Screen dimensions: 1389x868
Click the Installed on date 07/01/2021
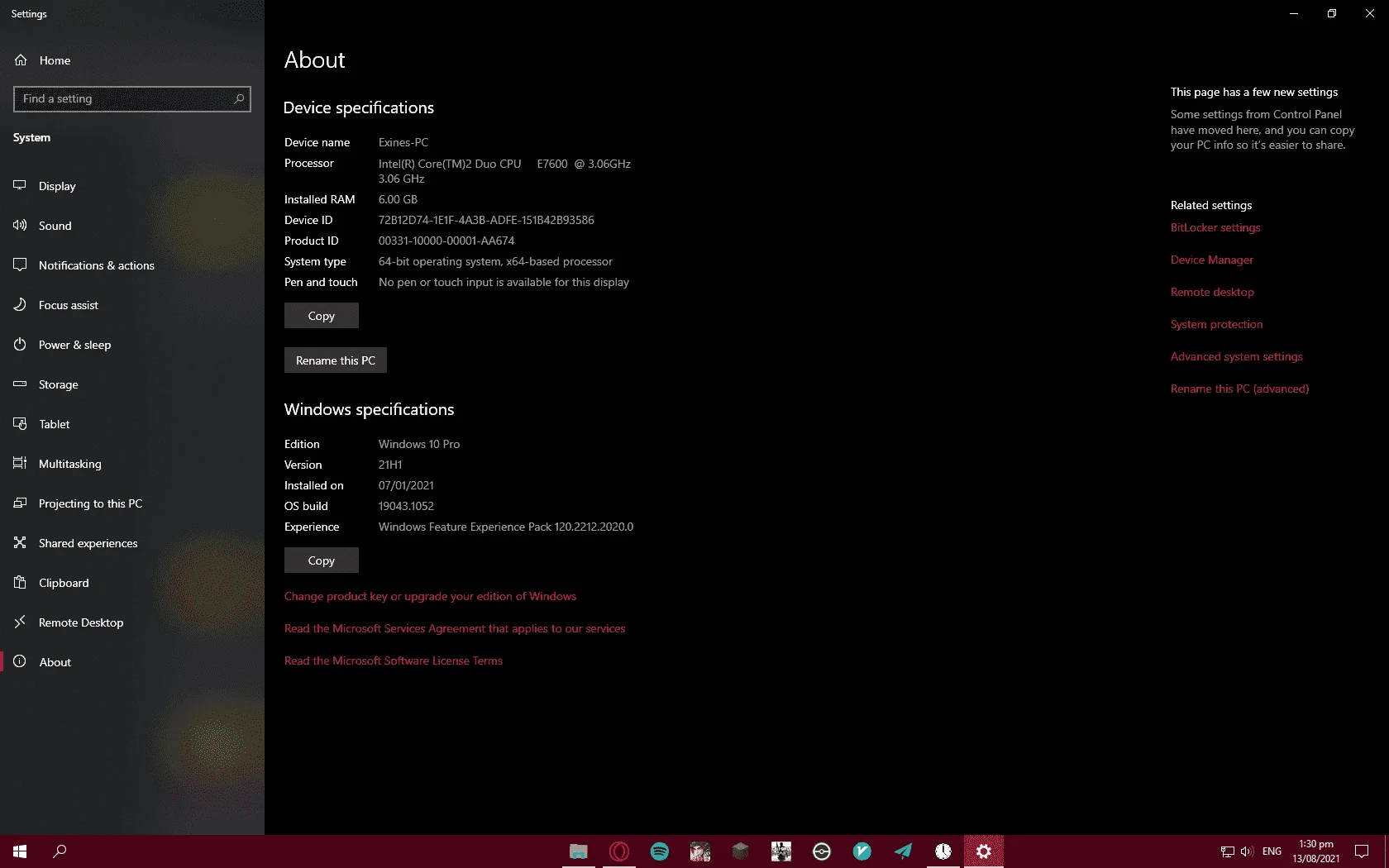[x=406, y=485]
